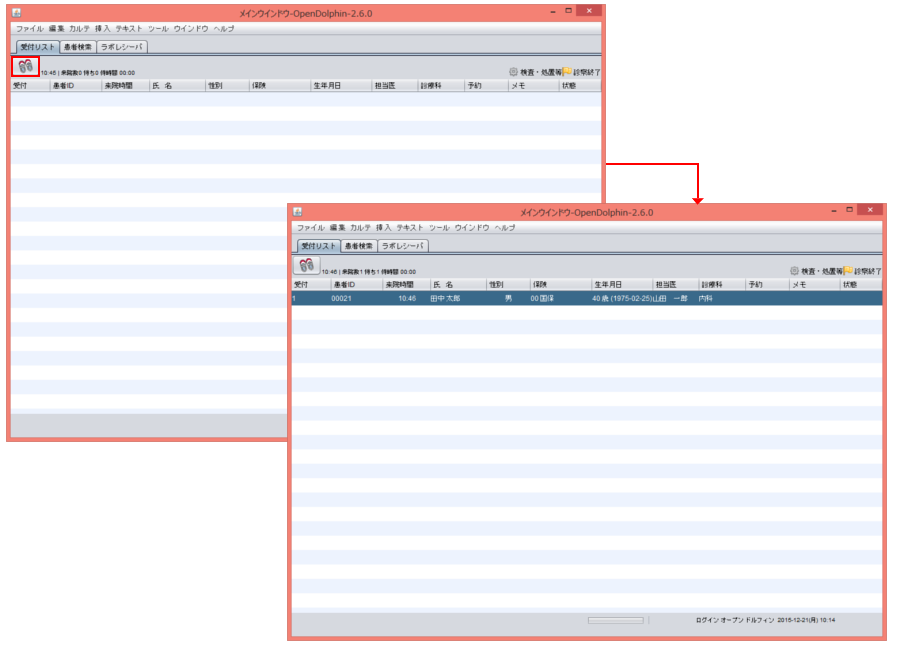Click the 性別 column header to sort
This screenshot has width=900, height=650.
tap(497, 284)
